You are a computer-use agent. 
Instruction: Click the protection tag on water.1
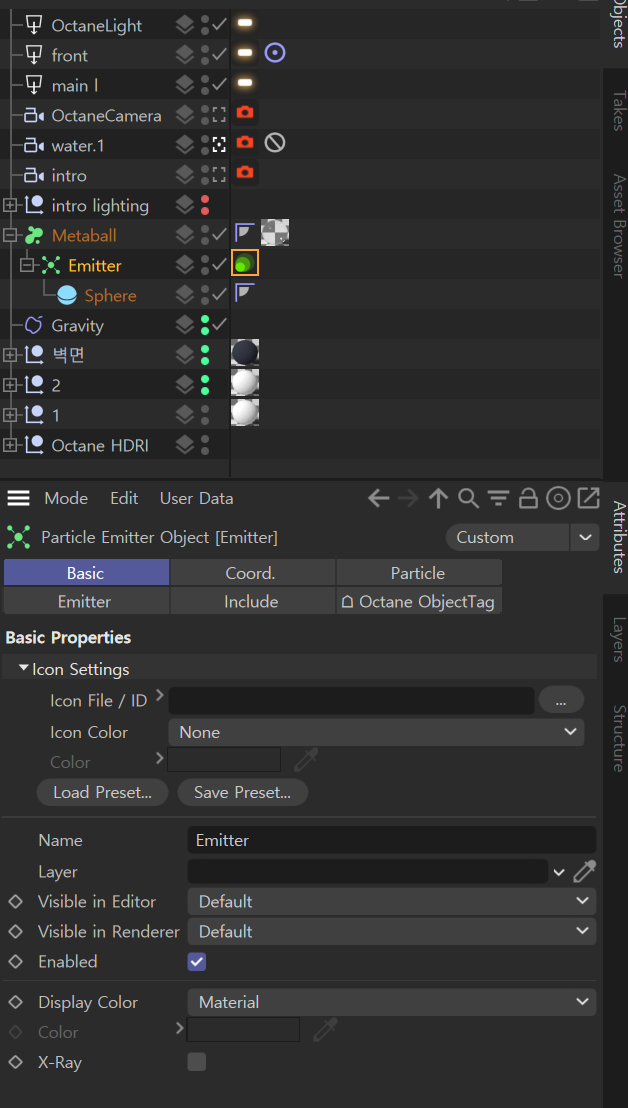tap(275, 143)
